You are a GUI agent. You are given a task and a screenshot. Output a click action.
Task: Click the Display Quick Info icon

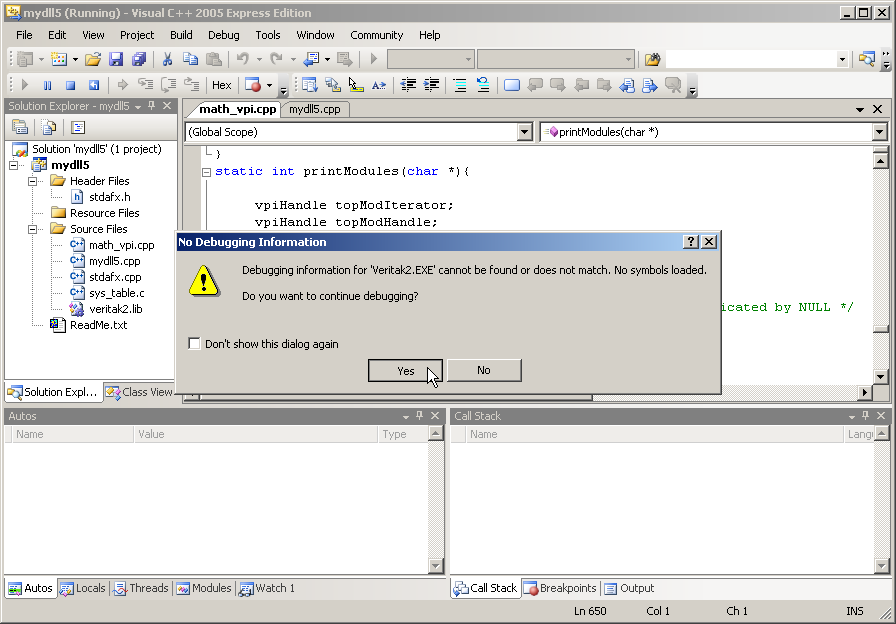click(355, 86)
